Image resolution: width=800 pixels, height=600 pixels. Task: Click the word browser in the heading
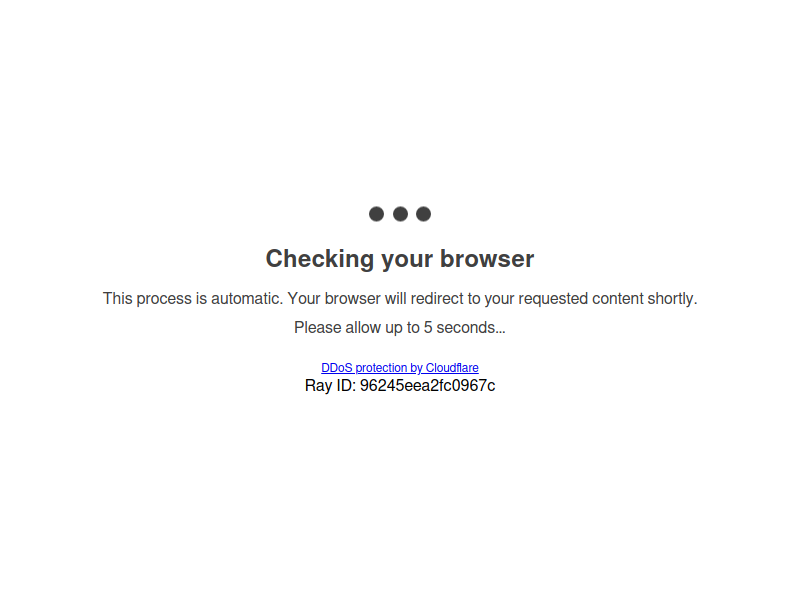pos(487,259)
